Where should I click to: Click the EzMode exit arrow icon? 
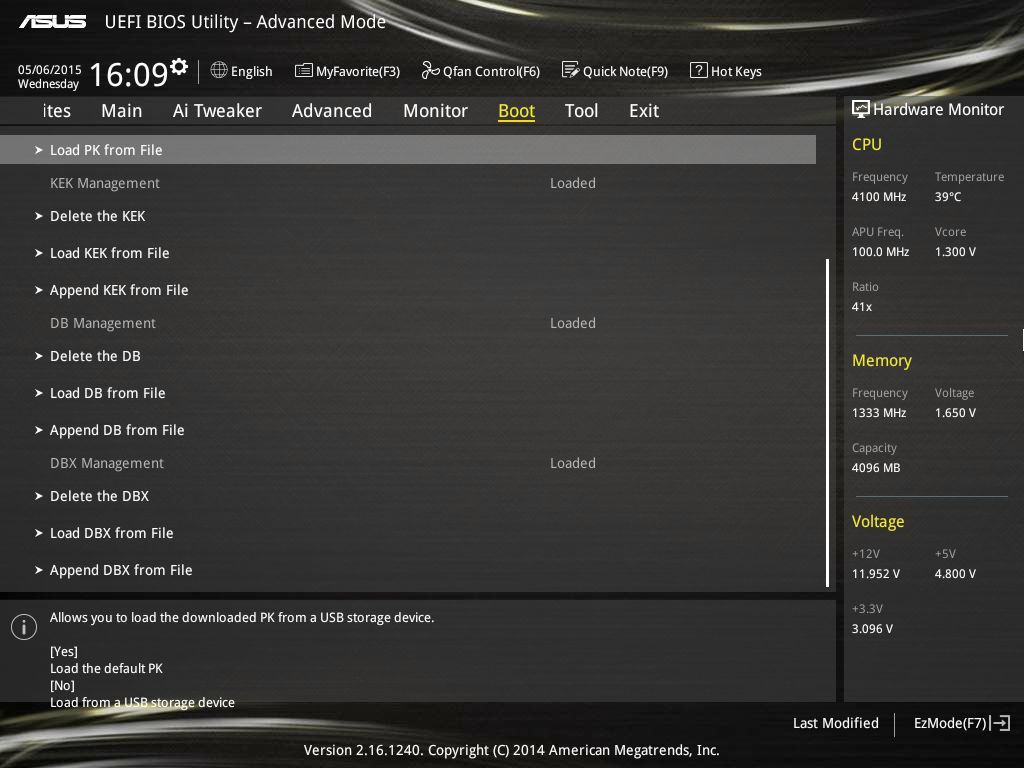[x=1000, y=723]
